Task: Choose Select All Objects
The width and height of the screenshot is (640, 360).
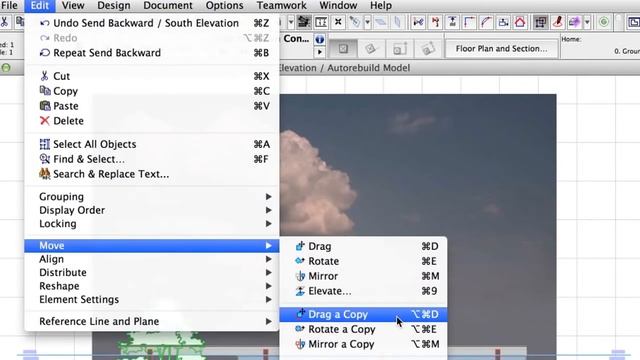Action: click(x=152, y=144)
